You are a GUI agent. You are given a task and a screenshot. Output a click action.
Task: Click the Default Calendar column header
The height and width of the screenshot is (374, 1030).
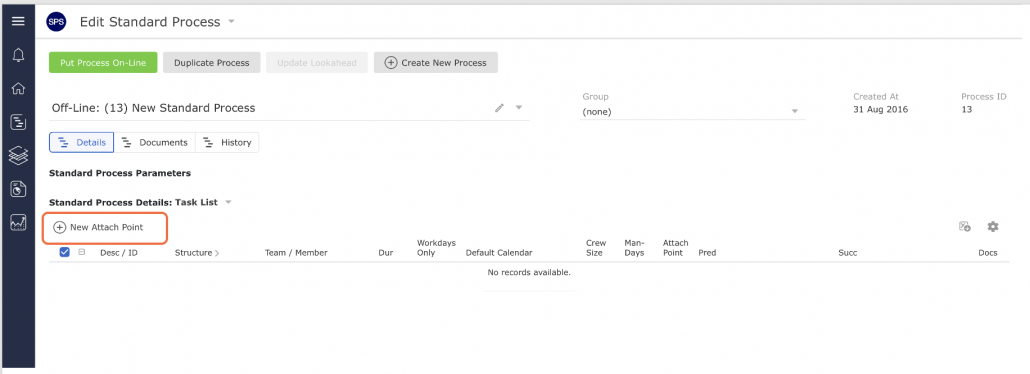click(x=499, y=252)
